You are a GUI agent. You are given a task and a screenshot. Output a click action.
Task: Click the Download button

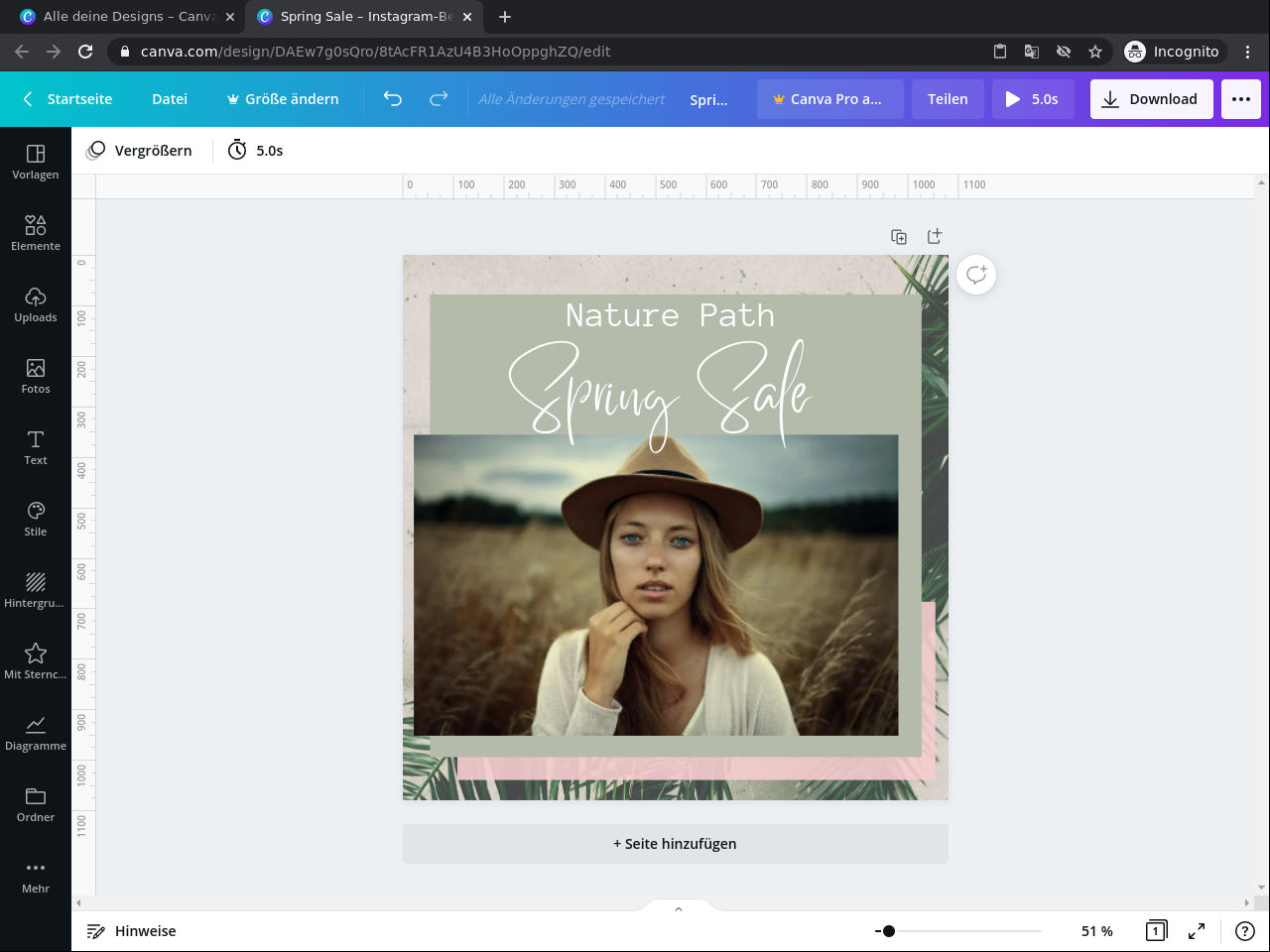point(1151,99)
